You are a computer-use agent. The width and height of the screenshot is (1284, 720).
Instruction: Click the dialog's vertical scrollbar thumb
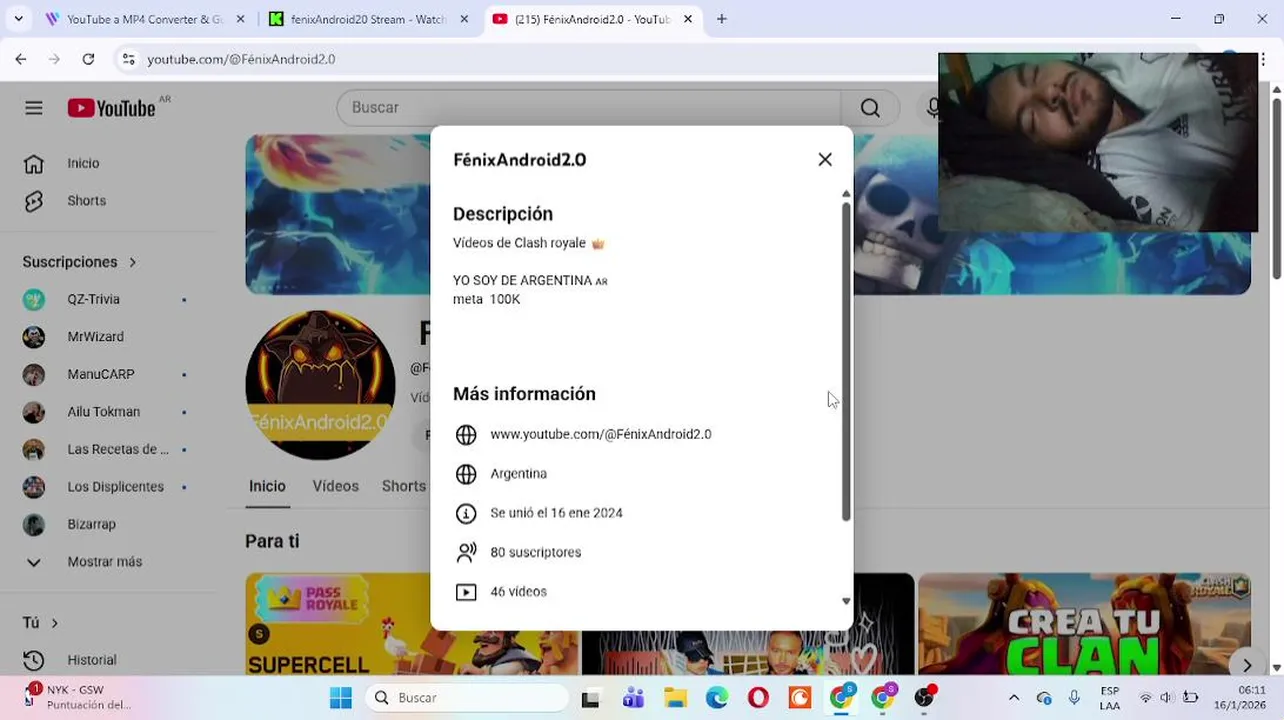[x=846, y=360]
